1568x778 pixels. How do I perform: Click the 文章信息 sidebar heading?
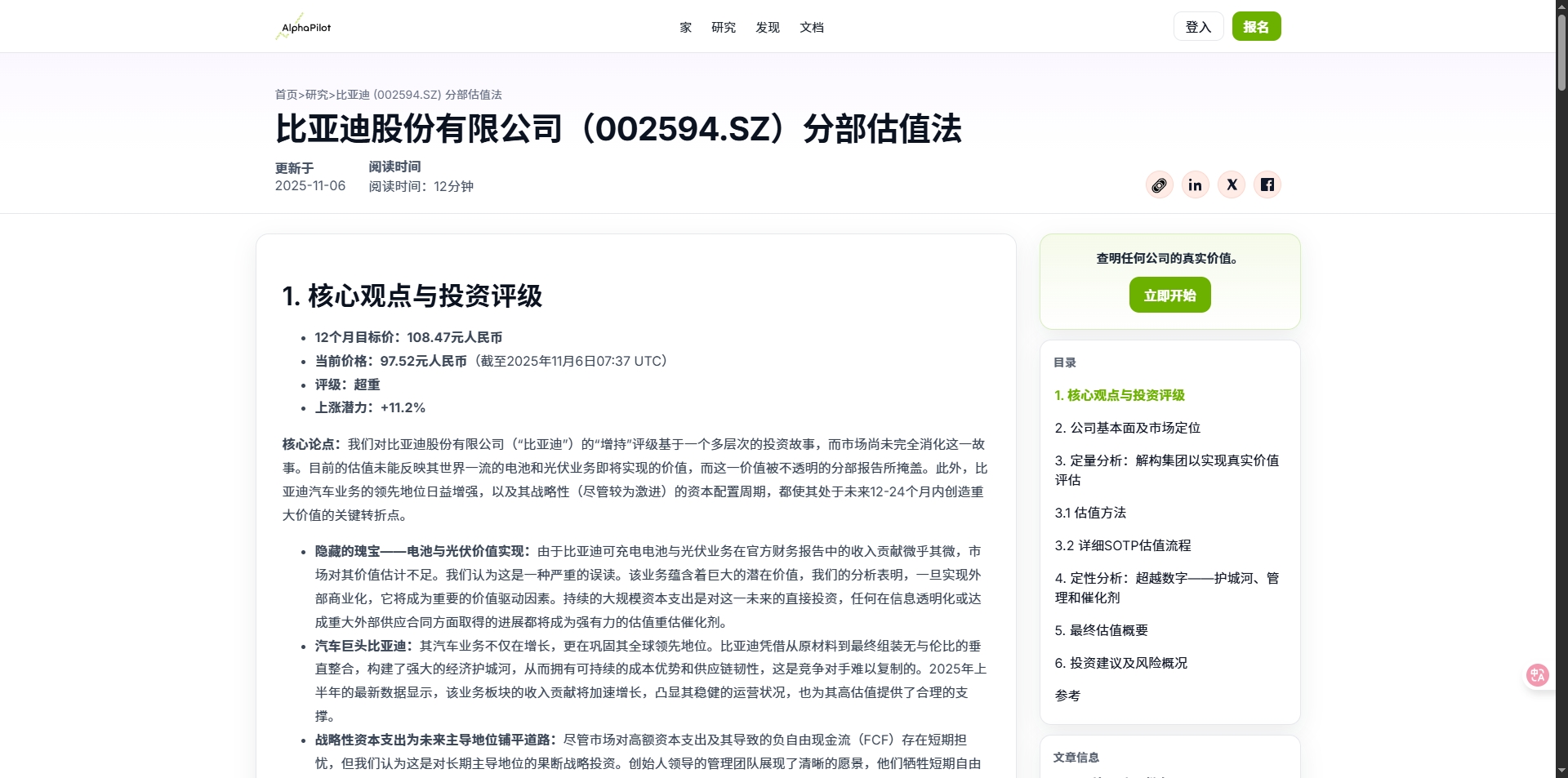point(1076,758)
